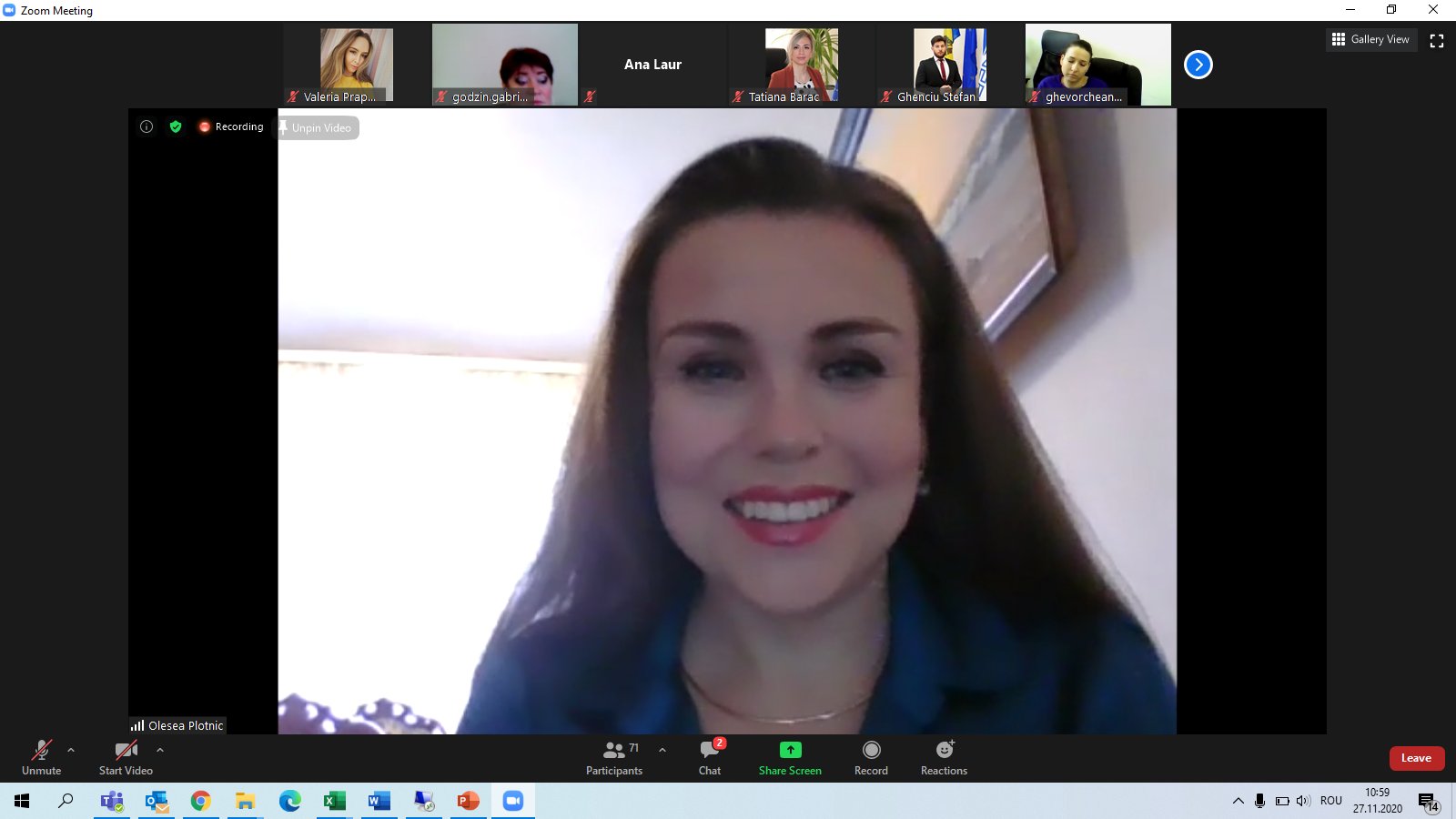Select Tatiana Barac's video thumbnail
This screenshot has width=1456, height=819.
pyautogui.click(x=801, y=65)
